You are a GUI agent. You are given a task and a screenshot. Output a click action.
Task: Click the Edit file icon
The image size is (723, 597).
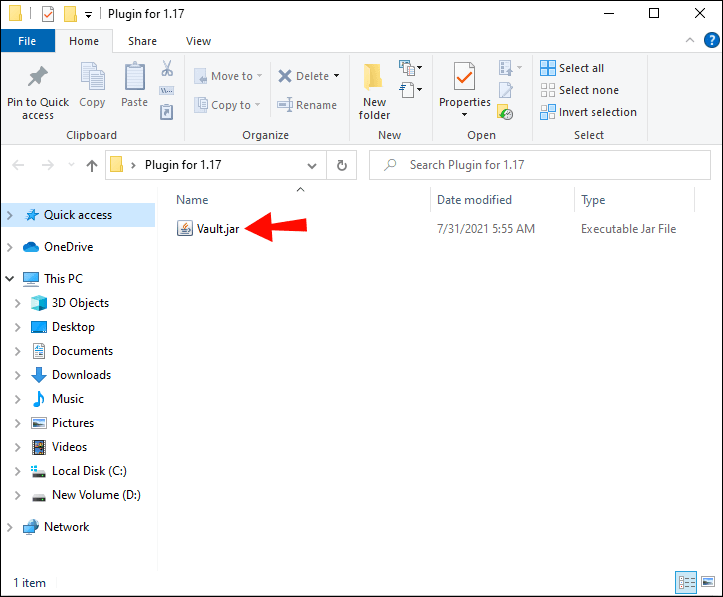pyautogui.click(x=505, y=90)
